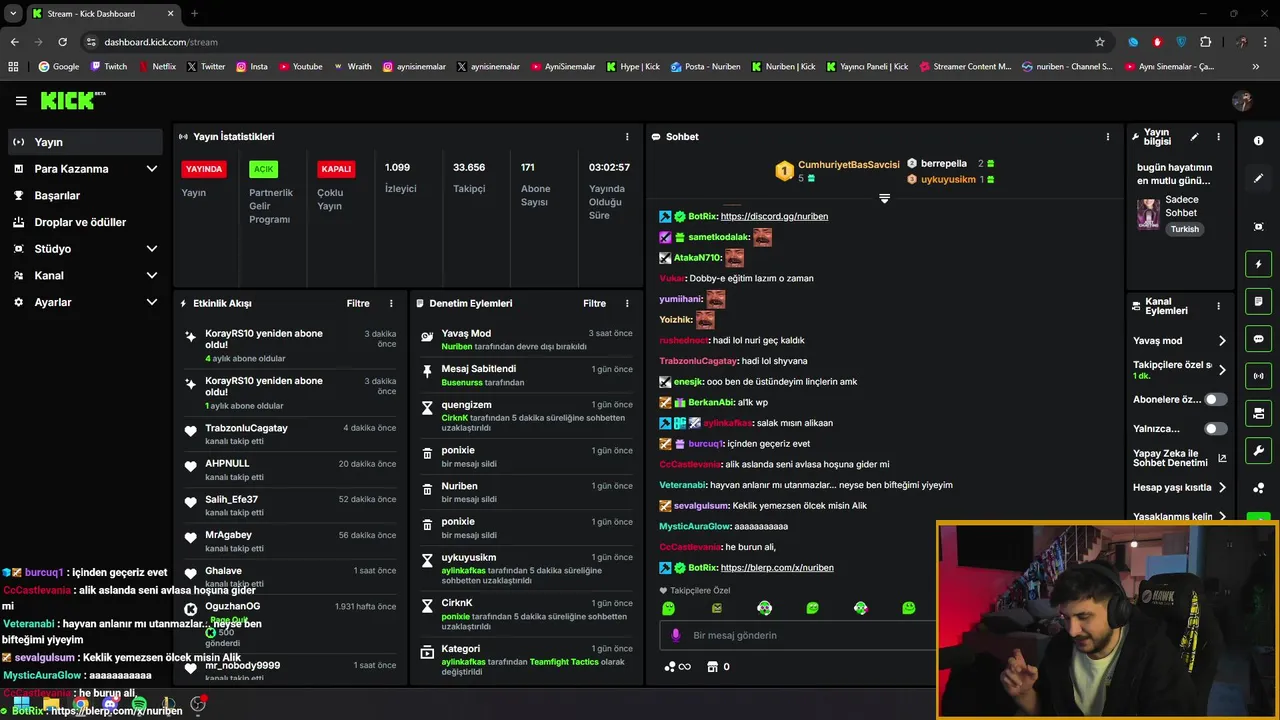Toggle the Yalnızca... chat switch
The height and width of the screenshot is (720, 1280).
point(1215,429)
